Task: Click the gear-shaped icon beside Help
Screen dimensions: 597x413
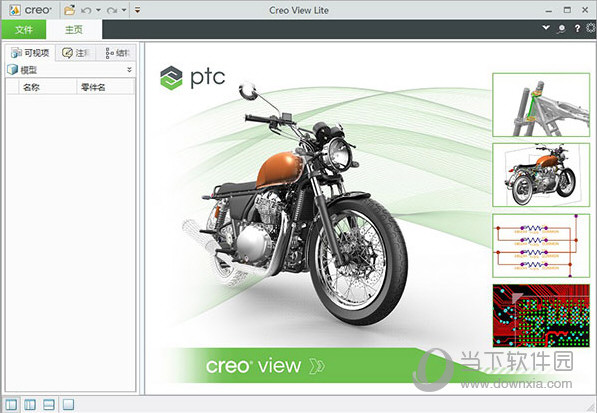Action: pyautogui.click(x=591, y=28)
